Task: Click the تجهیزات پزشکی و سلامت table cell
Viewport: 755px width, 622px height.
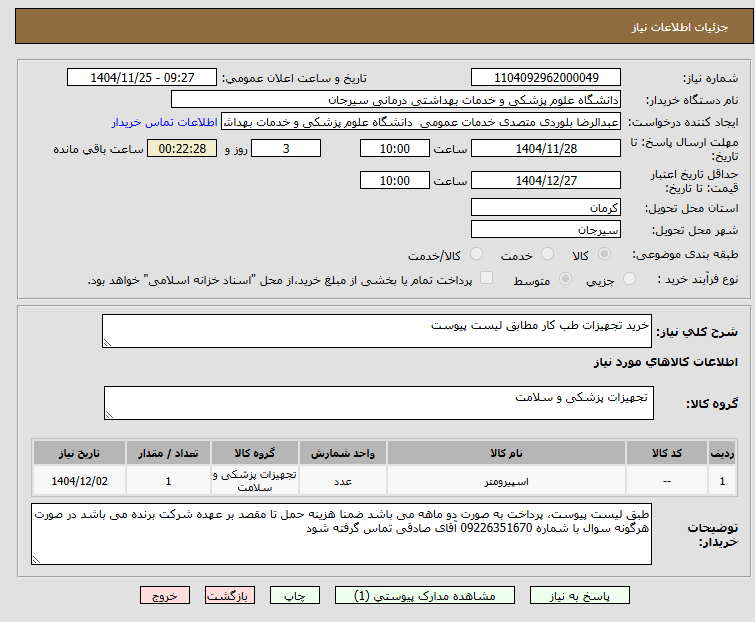Action: [255, 480]
